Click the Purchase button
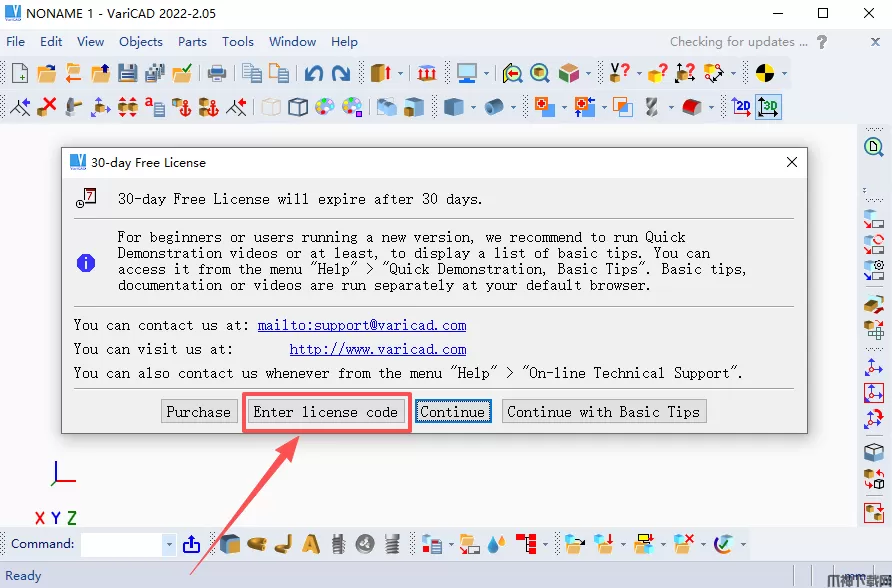 pos(199,412)
